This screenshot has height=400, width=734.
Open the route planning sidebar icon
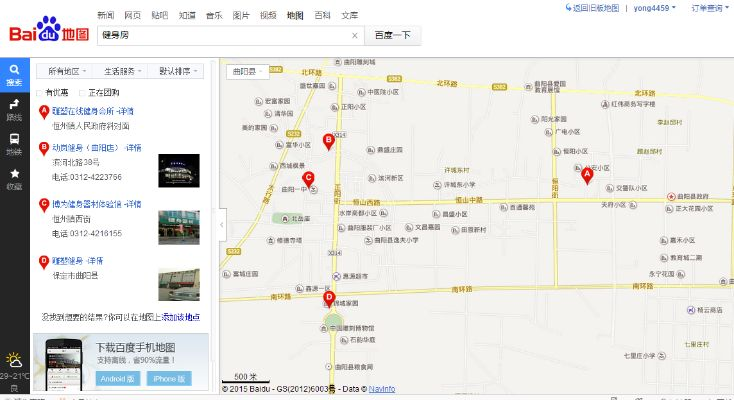tap(15, 110)
